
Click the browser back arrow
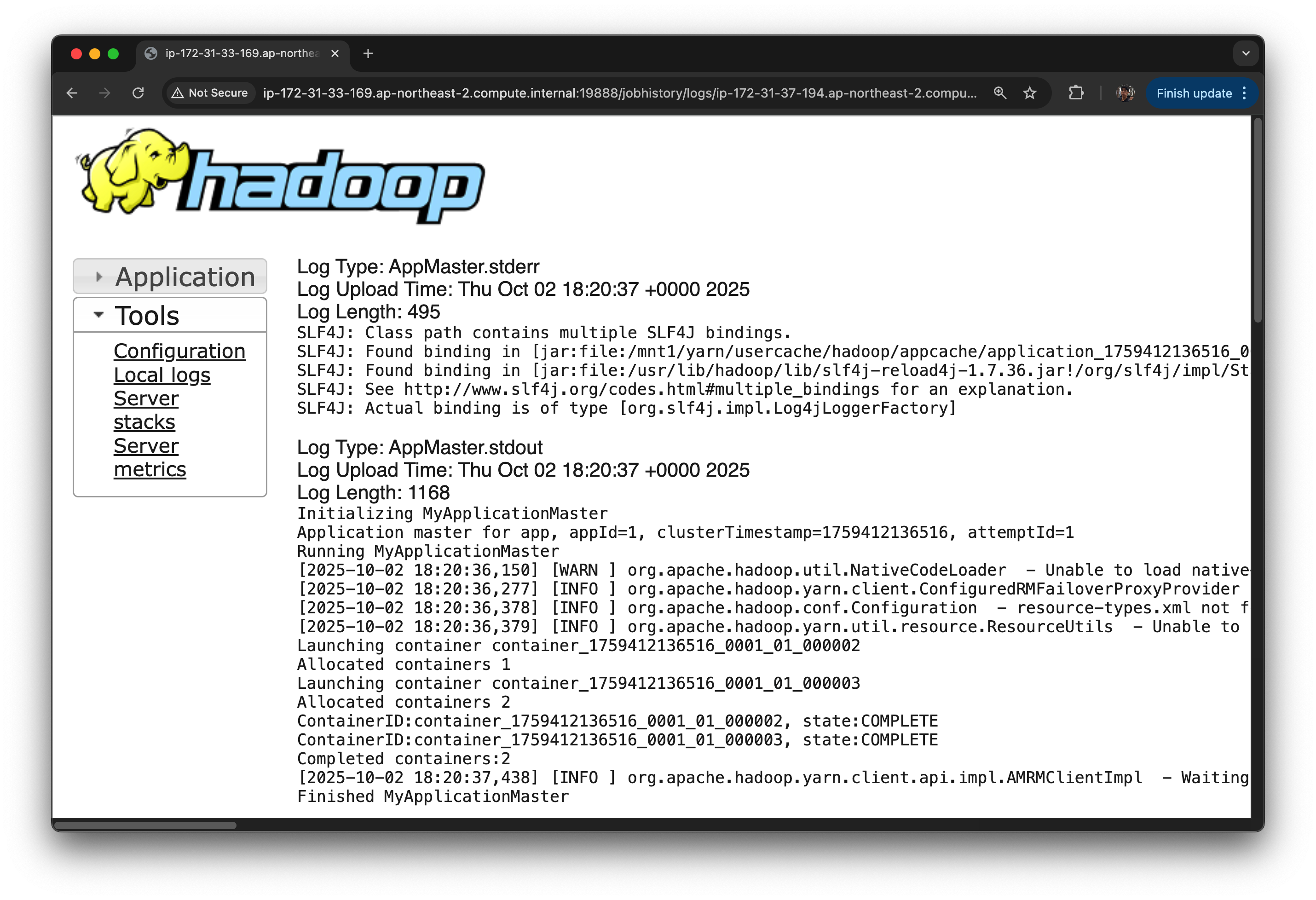click(x=72, y=93)
